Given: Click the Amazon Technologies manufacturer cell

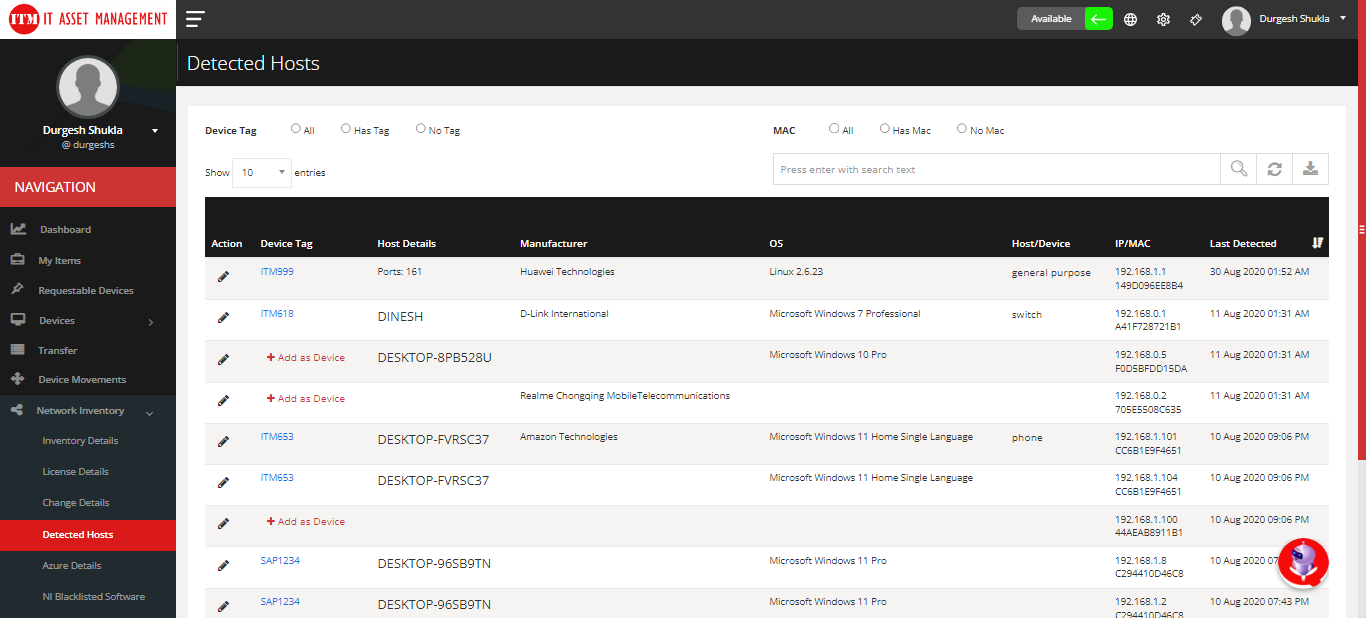Looking at the screenshot, I should tap(569, 437).
